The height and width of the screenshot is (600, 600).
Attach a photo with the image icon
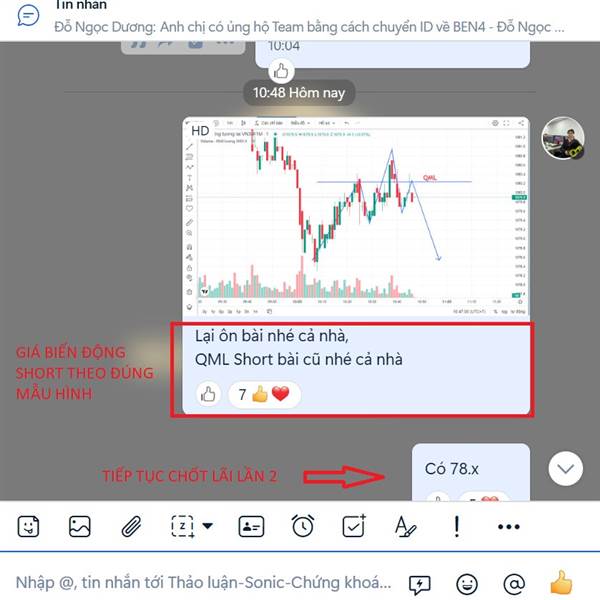click(x=80, y=527)
